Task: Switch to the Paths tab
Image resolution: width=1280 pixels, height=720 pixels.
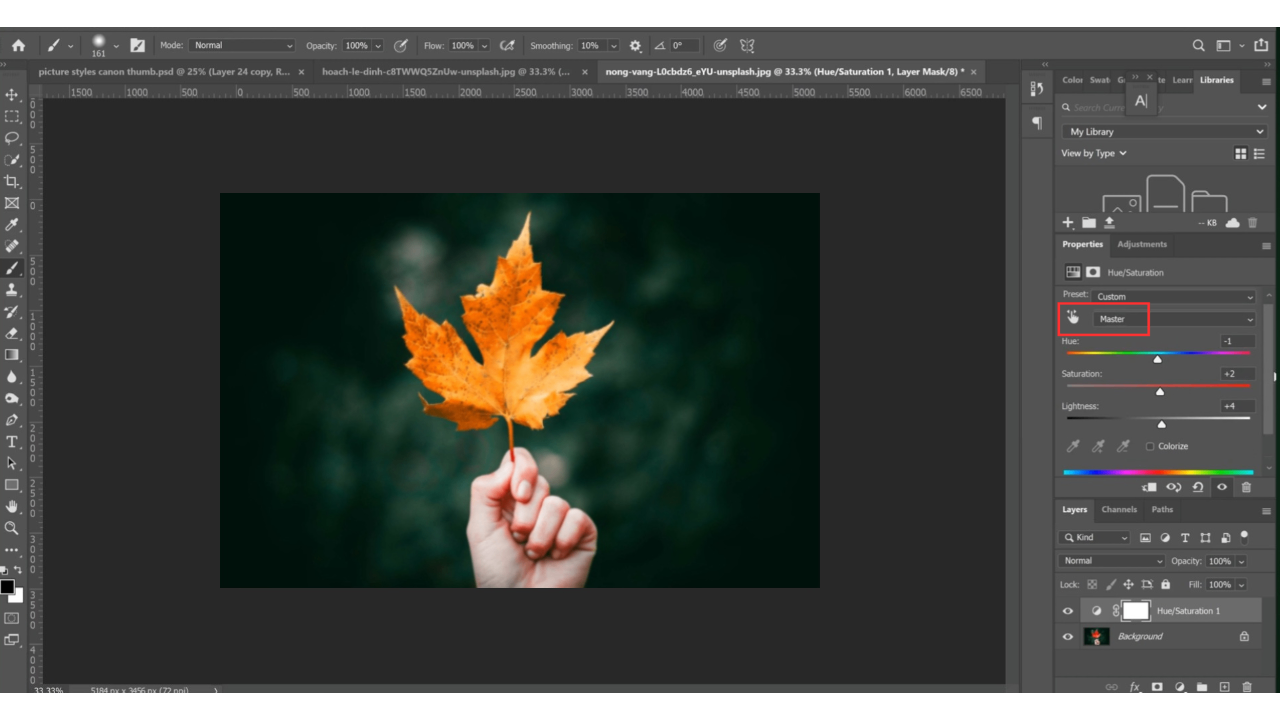Action: (1162, 510)
